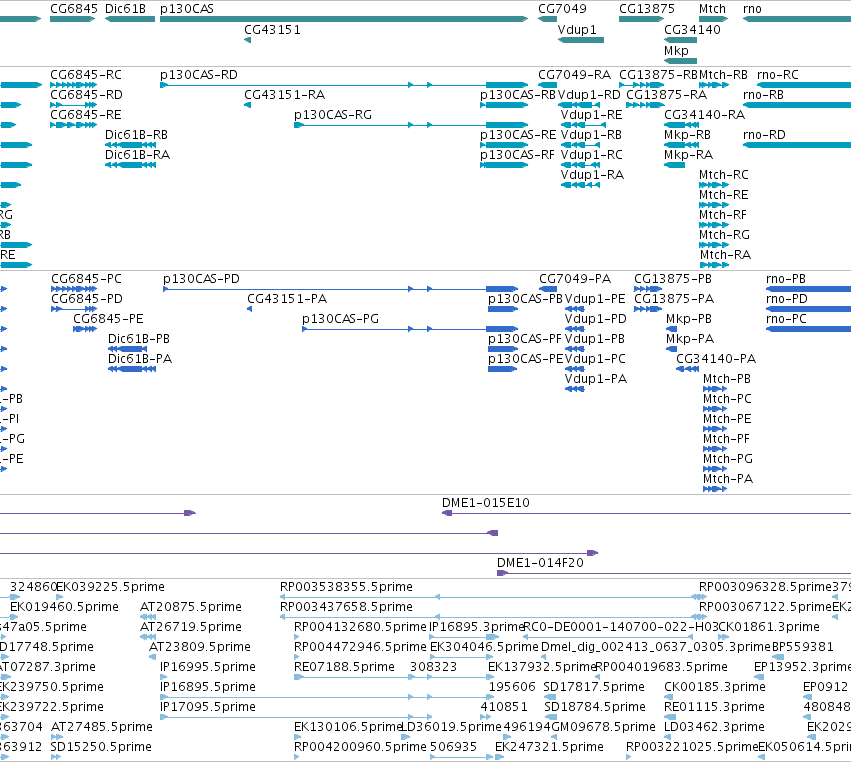Click transcript CG43151-RA
Viewport: 851px width, 762px height.
pos(284,94)
